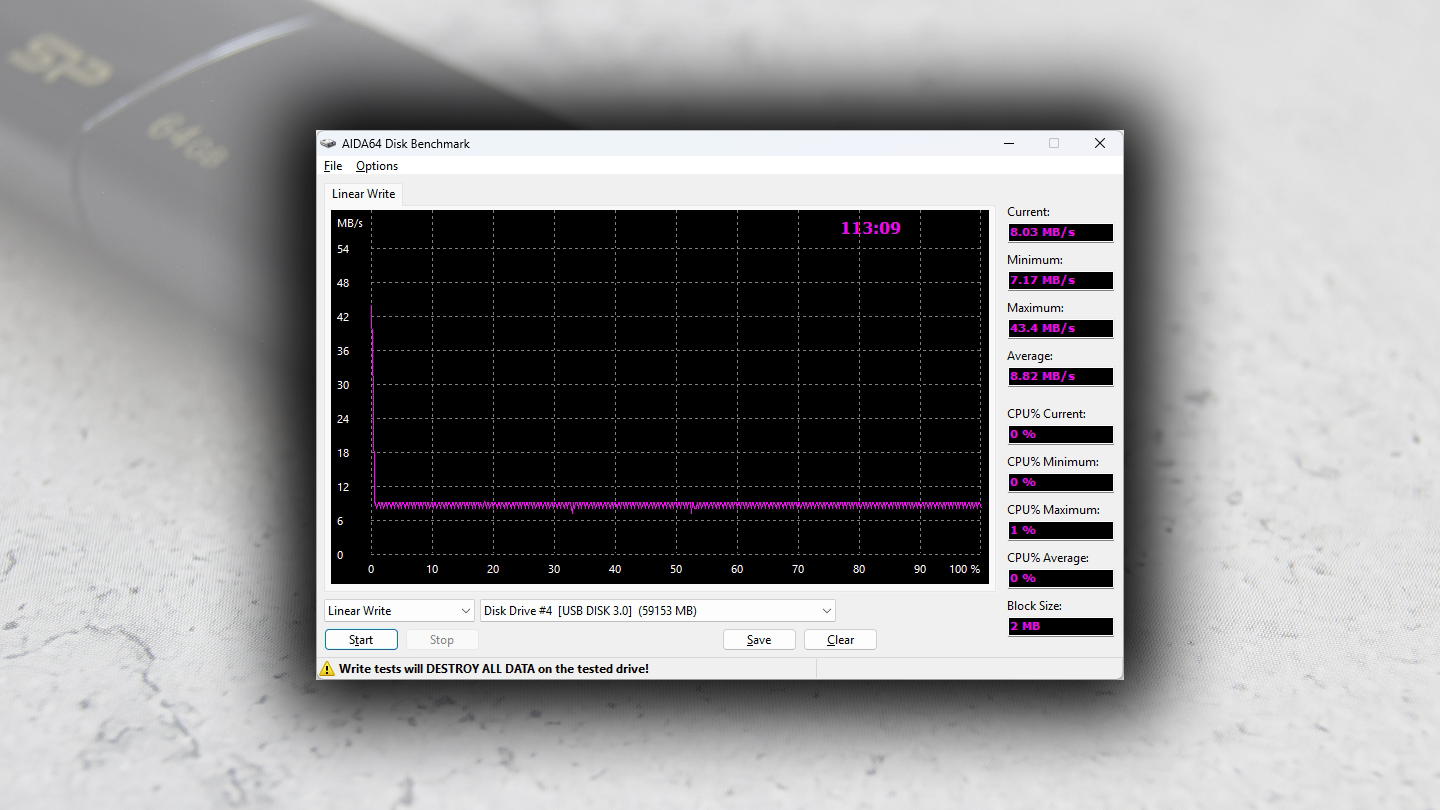Select the Linear Write tab
Screen dimensions: 1440x810
pos(363,194)
